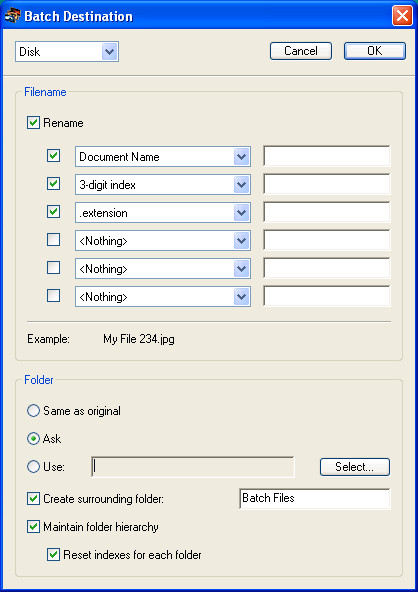
Task: Open the 3-digit index dropdown
Action: (x=163, y=185)
